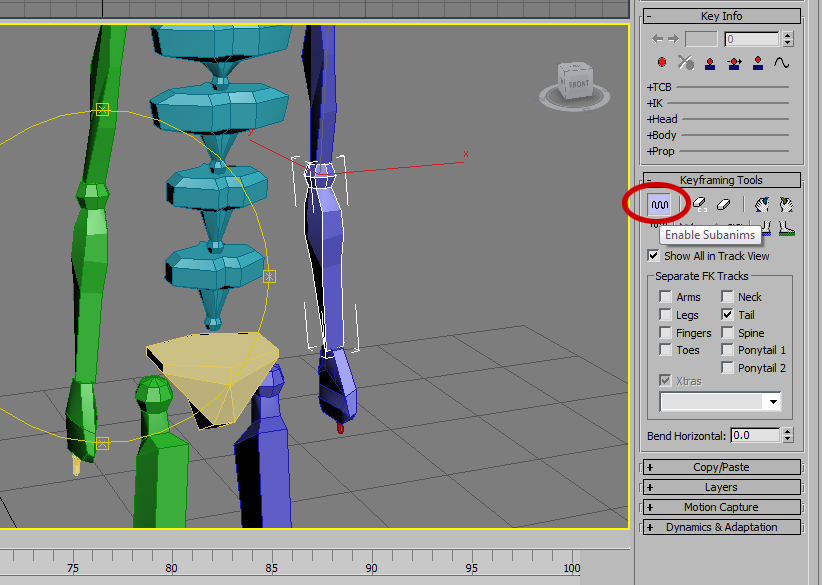Select the Set Key icon in Key Info
Image resolution: width=822 pixels, height=585 pixels.
click(x=661, y=61)
